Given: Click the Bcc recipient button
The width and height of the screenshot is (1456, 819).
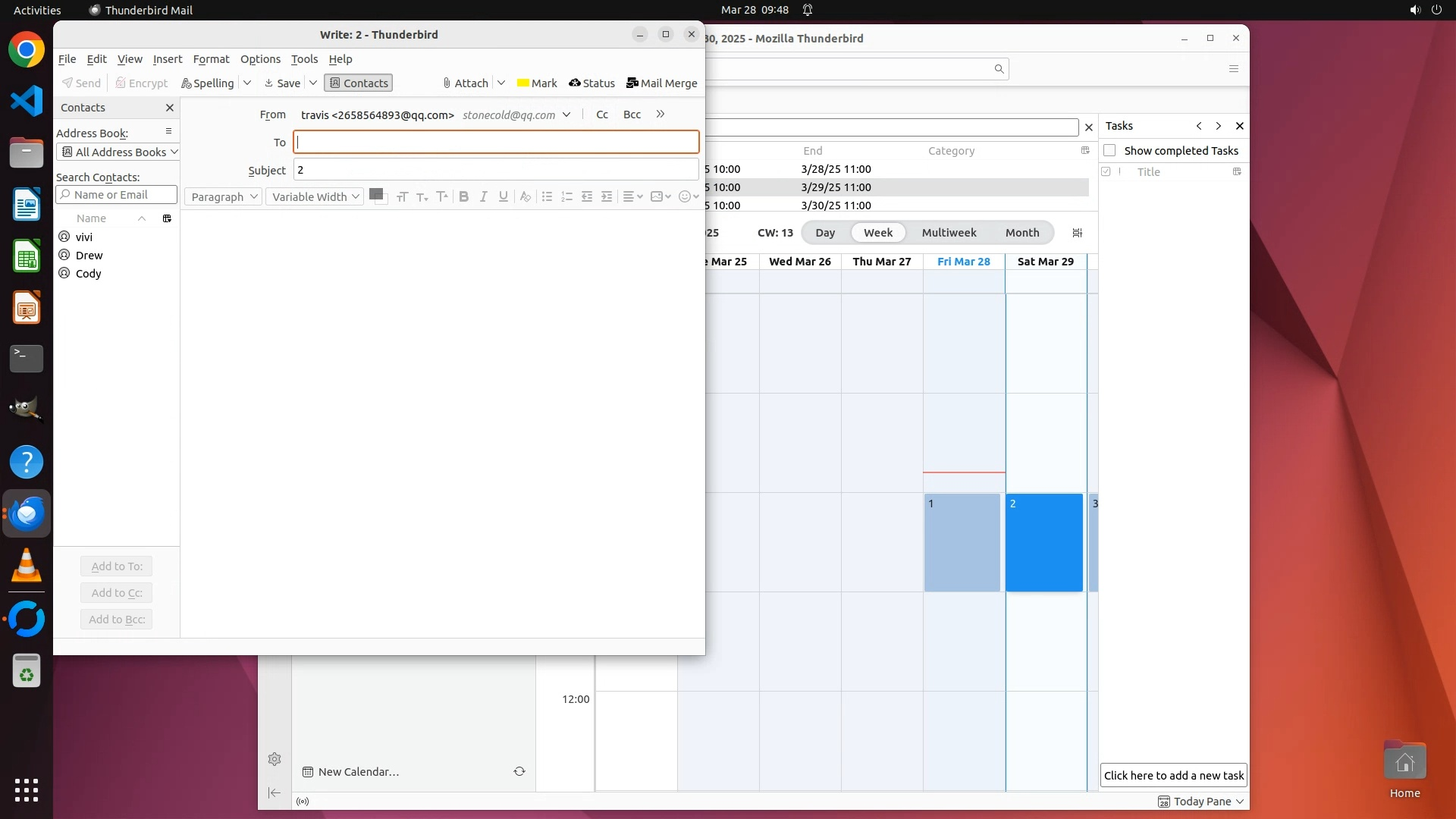Looking at the screenshot, I should (632, 115).
